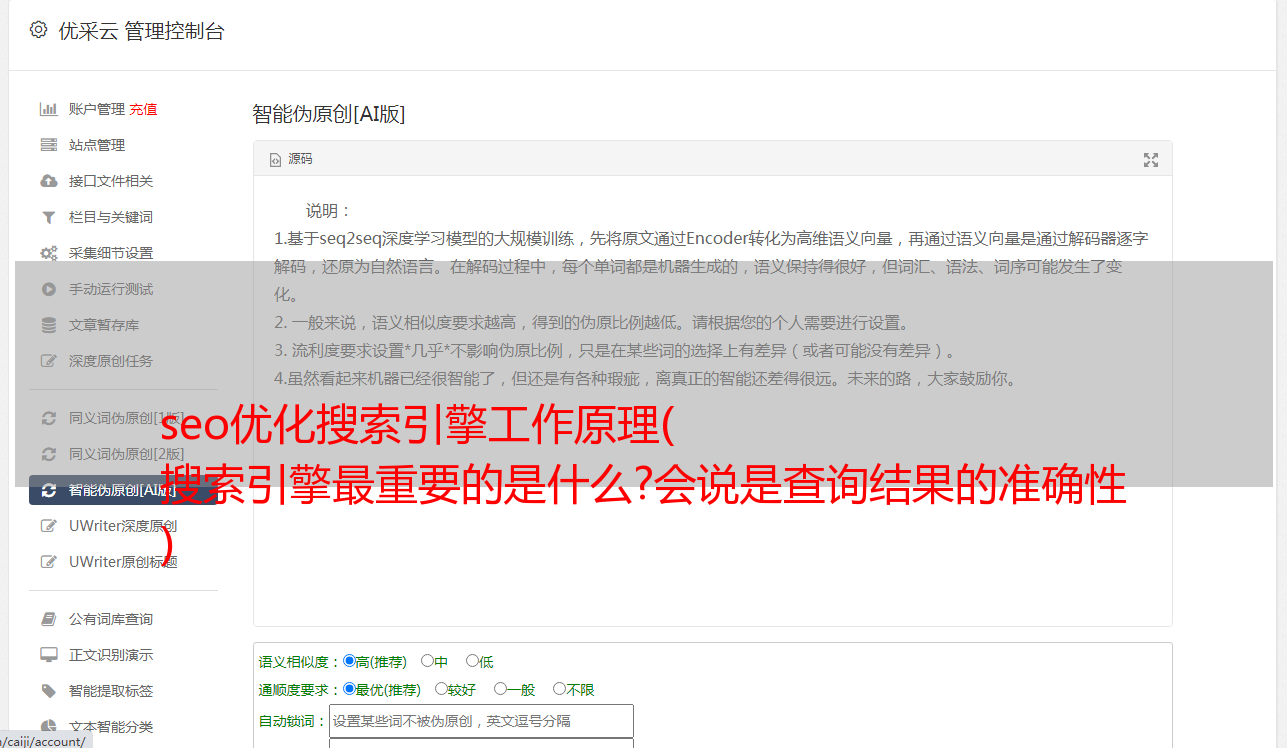Open 公有词库查询 menu item
This screenshot has height=748, width=1287.
111,619
